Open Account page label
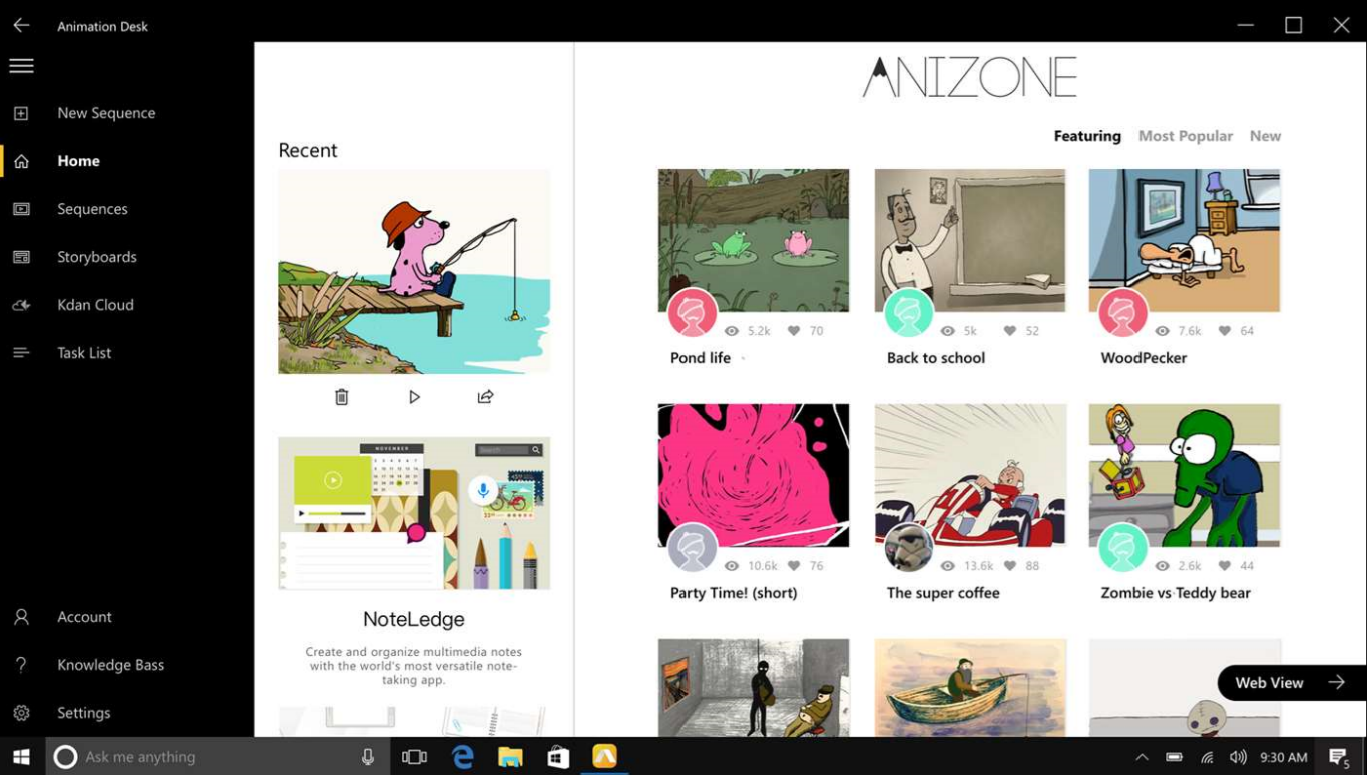This screenshot has width=1367, height=775. point(84,617)
